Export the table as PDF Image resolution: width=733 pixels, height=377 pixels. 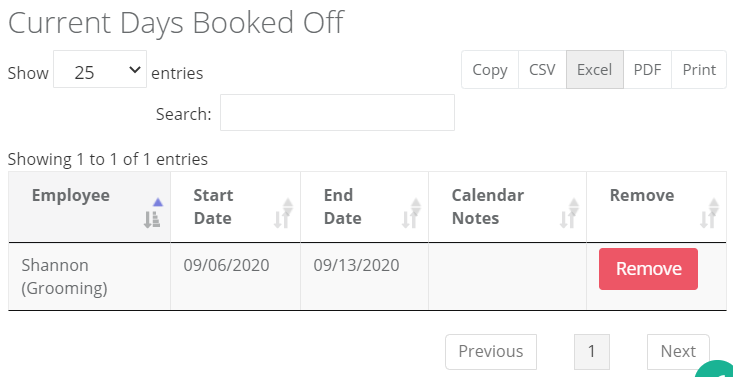[x=647, y=70]
